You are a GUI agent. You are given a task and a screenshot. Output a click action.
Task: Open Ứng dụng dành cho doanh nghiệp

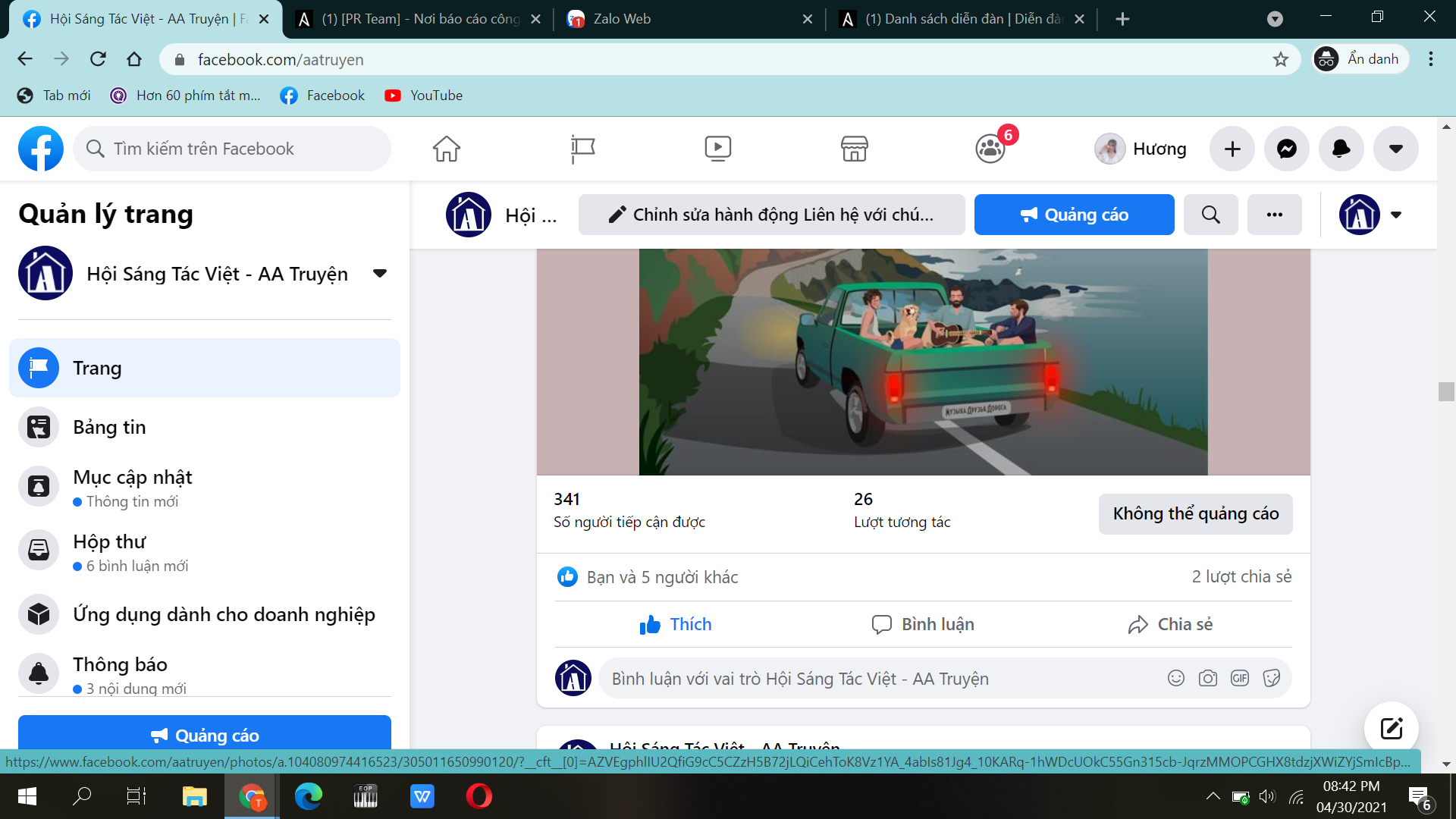pyautogui.click(x=205, y=614)
